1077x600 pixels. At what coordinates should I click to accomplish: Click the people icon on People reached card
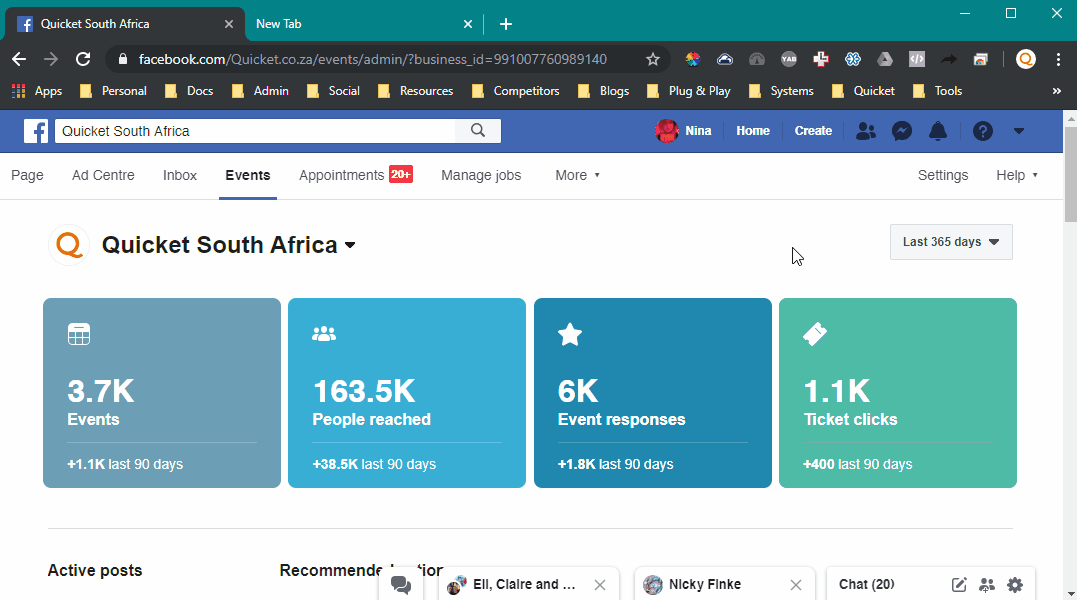[324, 334]
